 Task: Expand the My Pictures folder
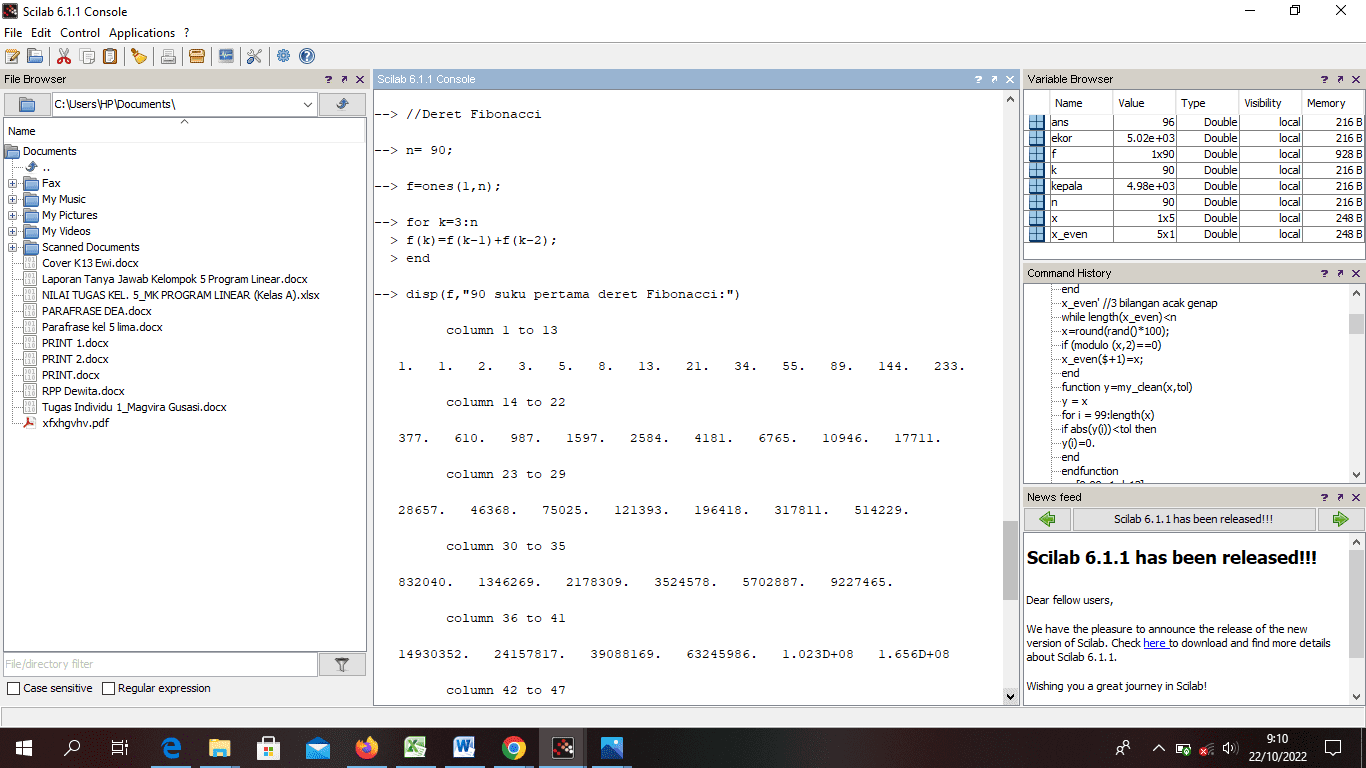[13, 215]
